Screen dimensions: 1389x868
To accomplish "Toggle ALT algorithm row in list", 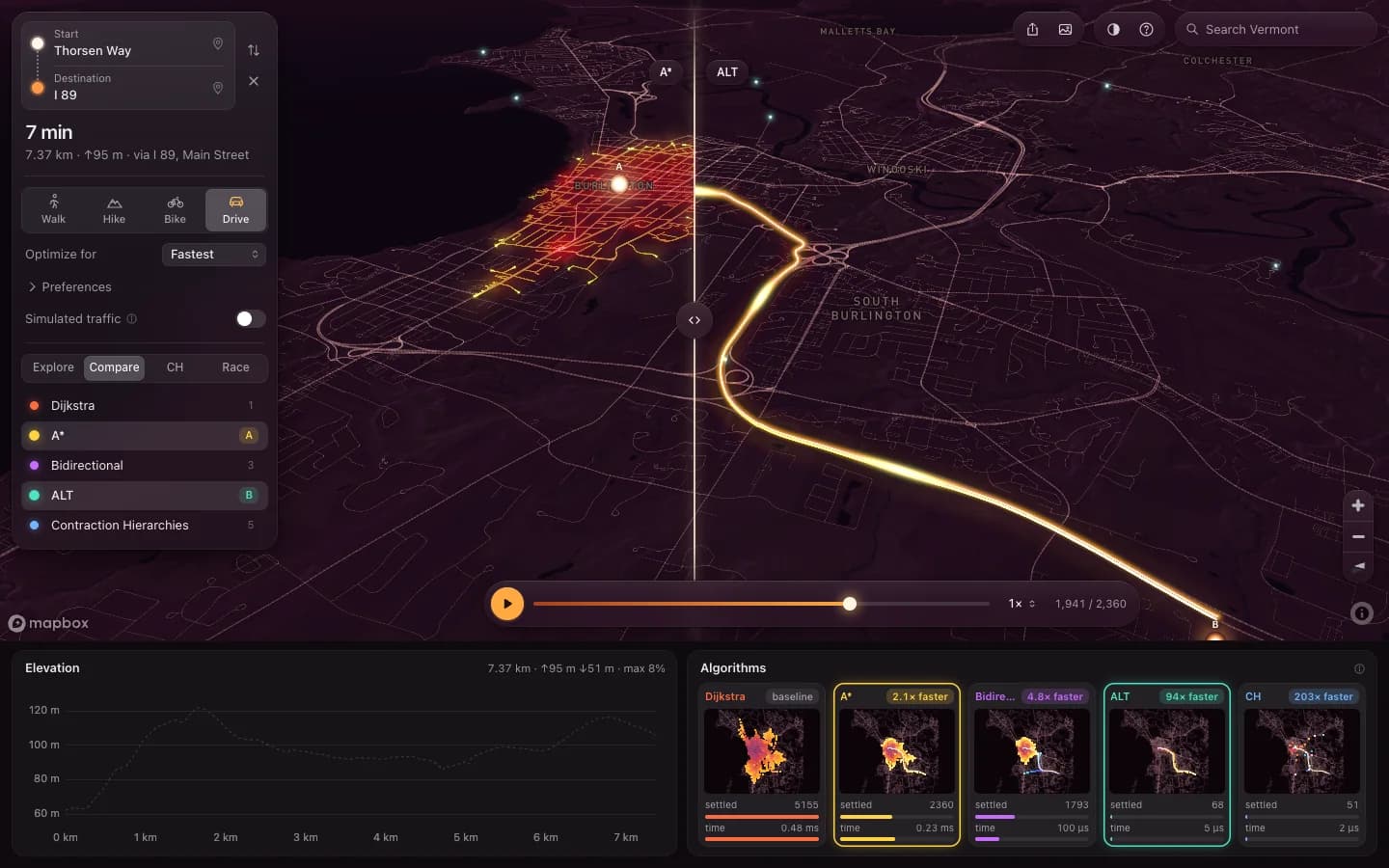I will [x=144, y=495].
